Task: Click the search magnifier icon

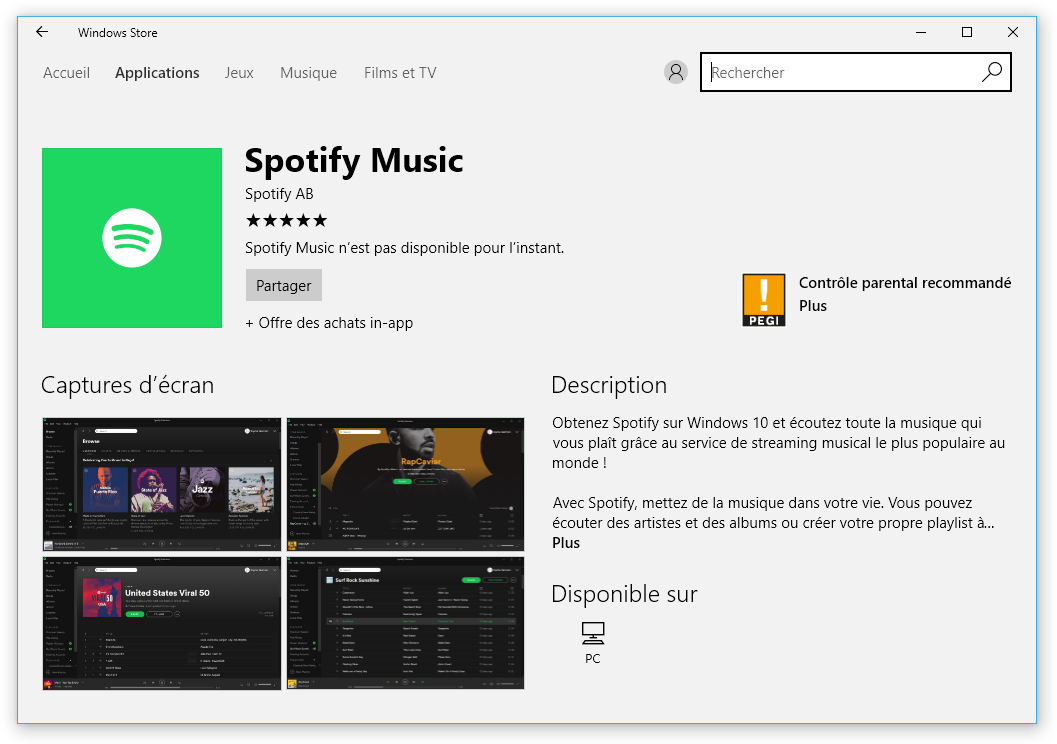Action: click(x=991, y=72)
